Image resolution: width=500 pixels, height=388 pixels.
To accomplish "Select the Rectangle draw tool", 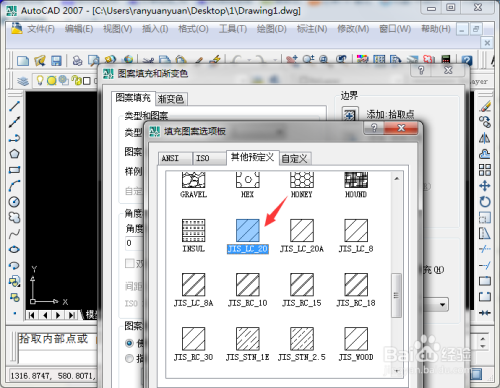I will [14, 170].
